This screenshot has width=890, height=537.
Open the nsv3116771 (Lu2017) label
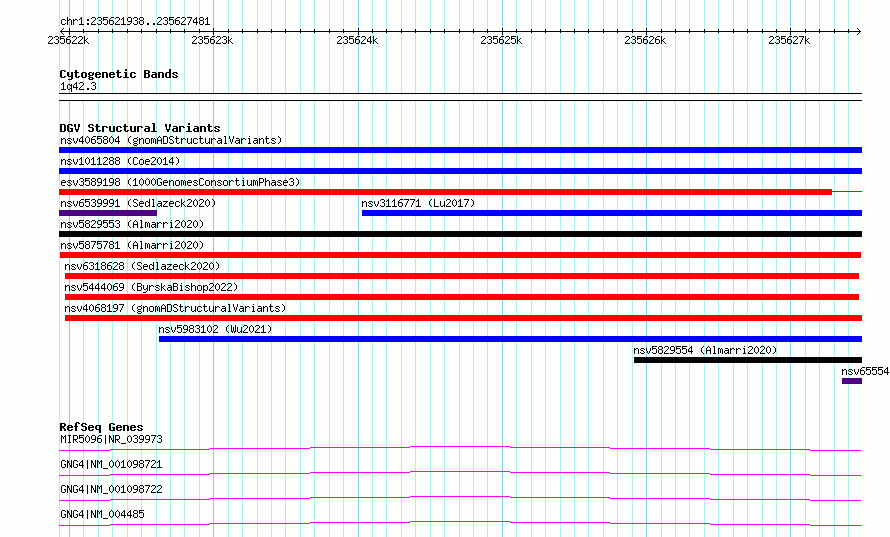point(418,203)
